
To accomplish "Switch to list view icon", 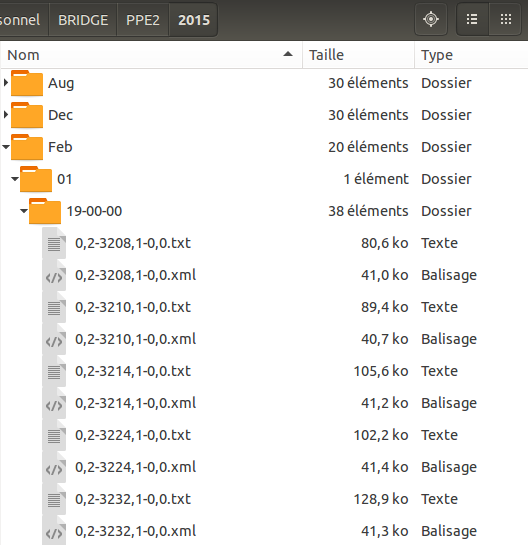I will pos(472,19).
